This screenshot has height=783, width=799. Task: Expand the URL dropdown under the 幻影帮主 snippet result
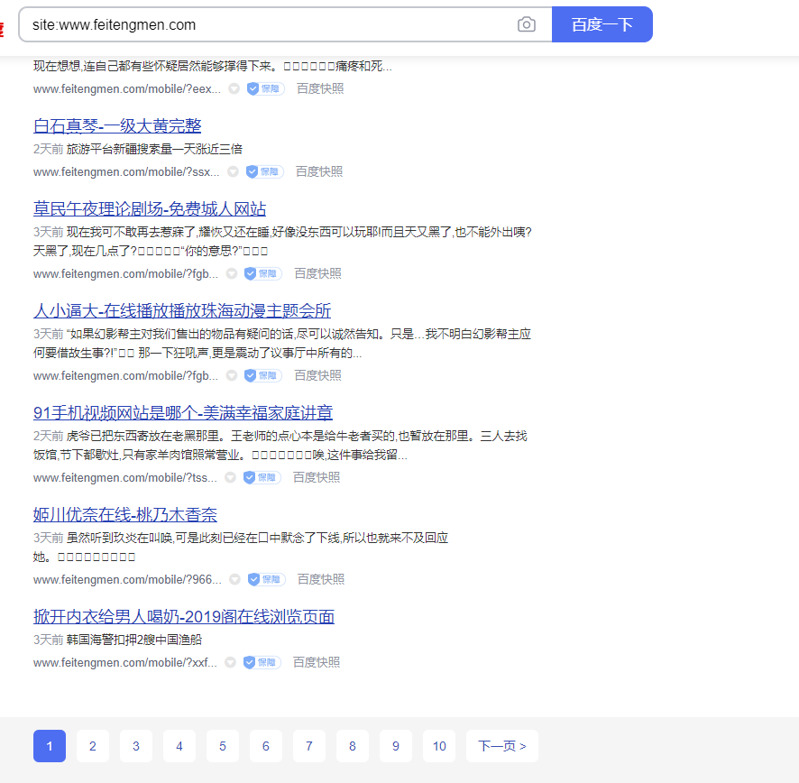coord(231,375)
